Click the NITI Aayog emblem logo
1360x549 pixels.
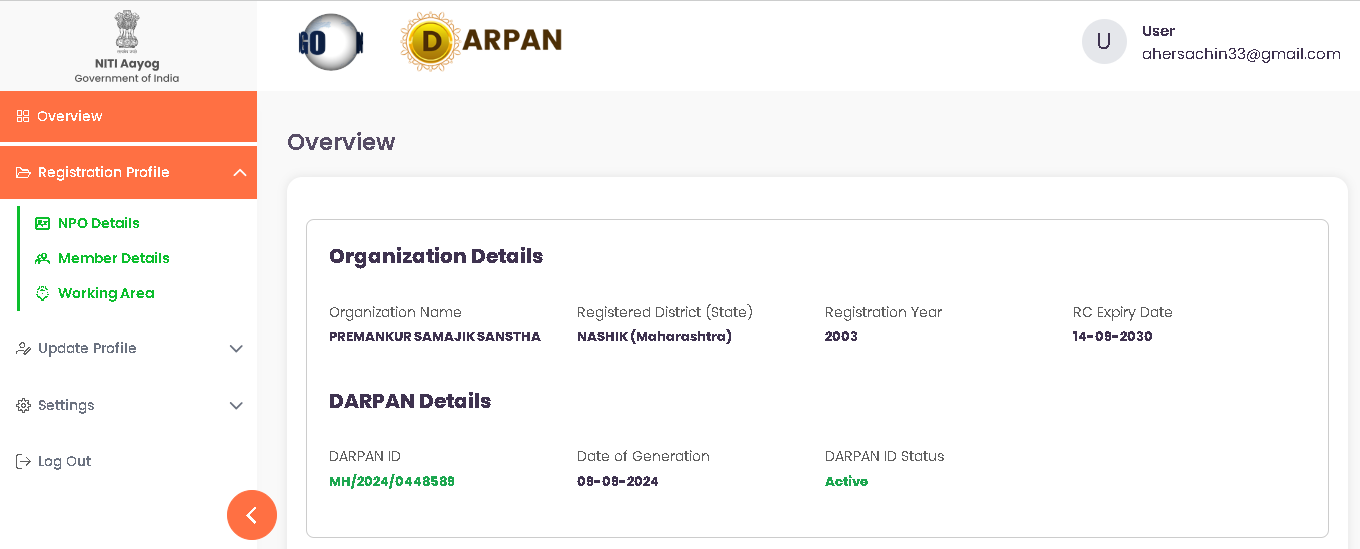[127, 31]
